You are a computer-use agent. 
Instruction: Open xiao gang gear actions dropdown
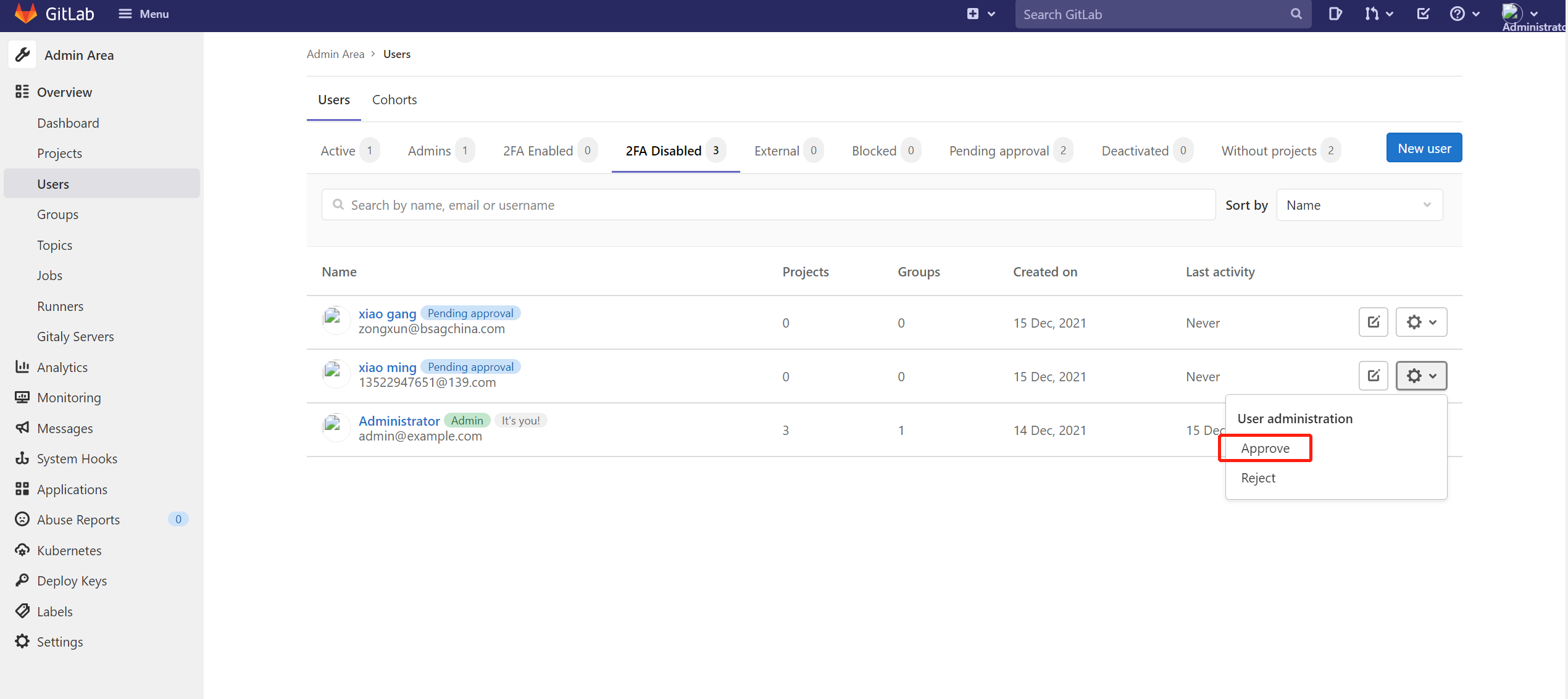pos(1421,322)
